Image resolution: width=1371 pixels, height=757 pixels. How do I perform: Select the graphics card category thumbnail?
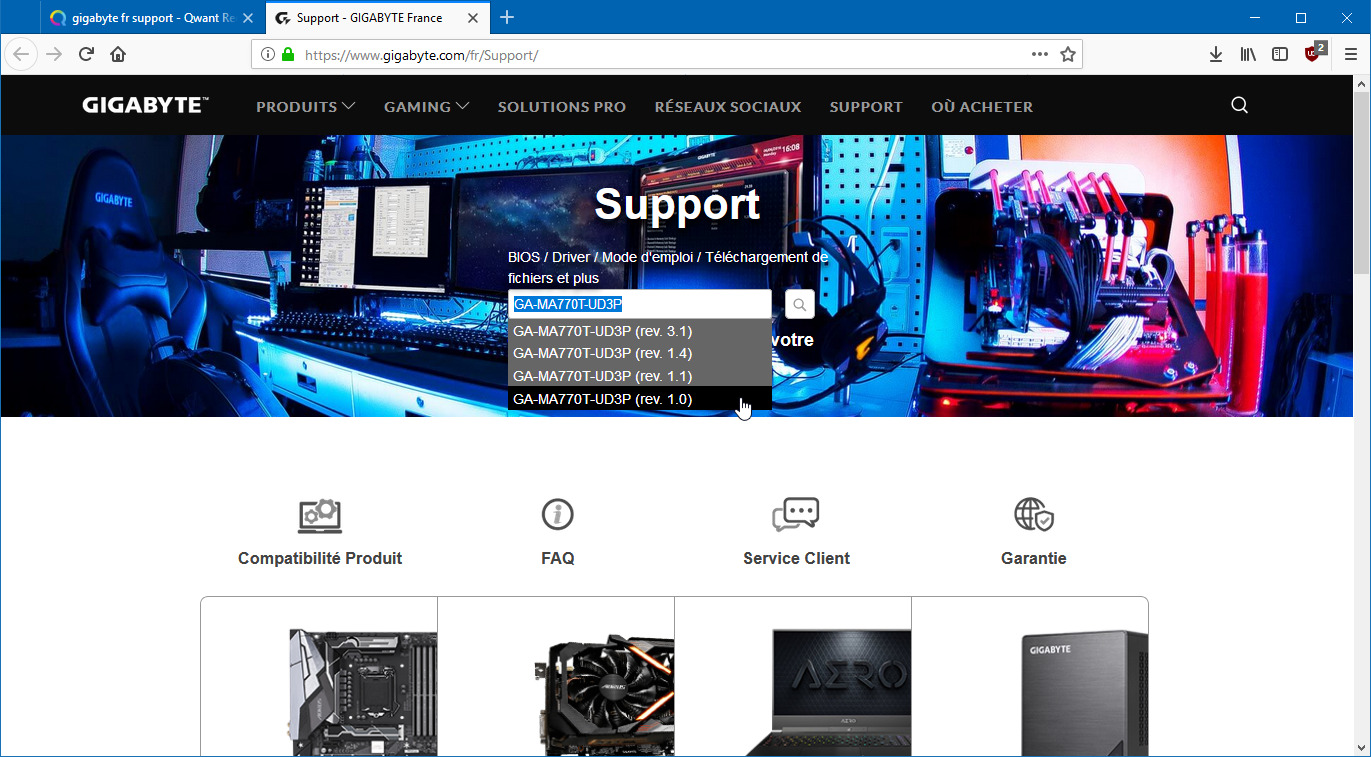pyautogui.click(x=604, y=692)
